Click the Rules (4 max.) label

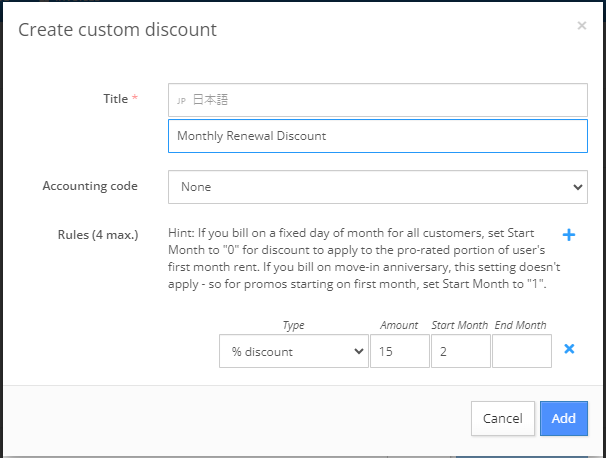click(98, 235)
